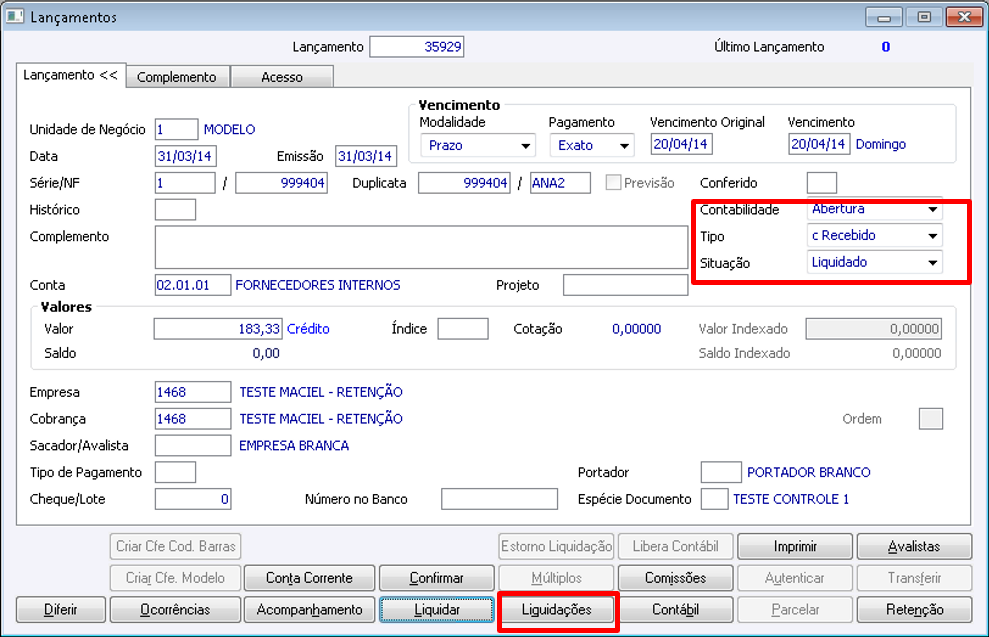
Task: Click the Cobrança code field
Action: [x=193, y=419]
